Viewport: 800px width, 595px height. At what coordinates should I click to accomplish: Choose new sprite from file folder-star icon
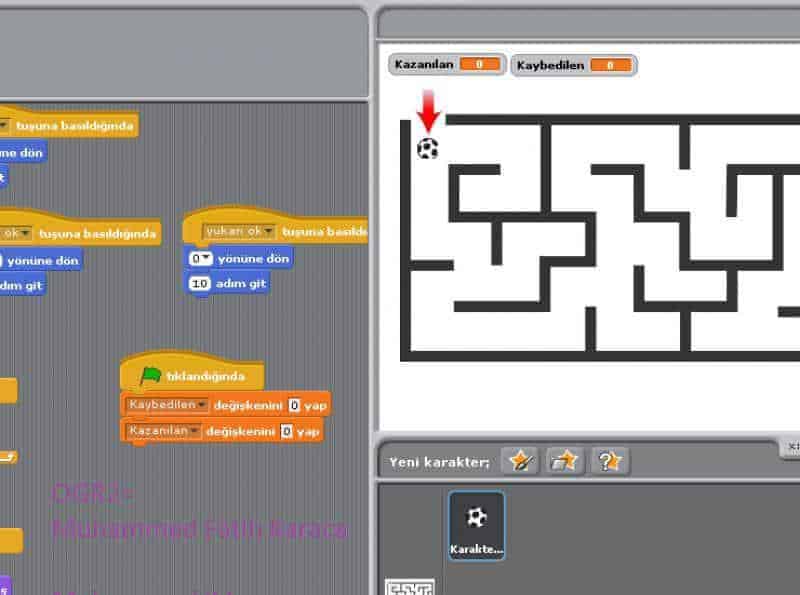pyautogui.click(x=565, y=460)
